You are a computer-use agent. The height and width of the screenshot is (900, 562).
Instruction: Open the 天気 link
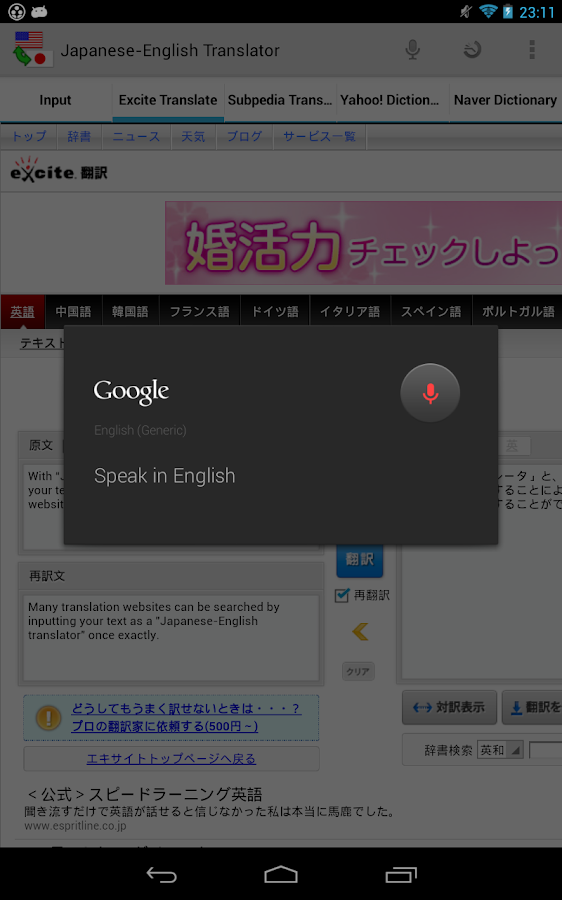point(193,137)
